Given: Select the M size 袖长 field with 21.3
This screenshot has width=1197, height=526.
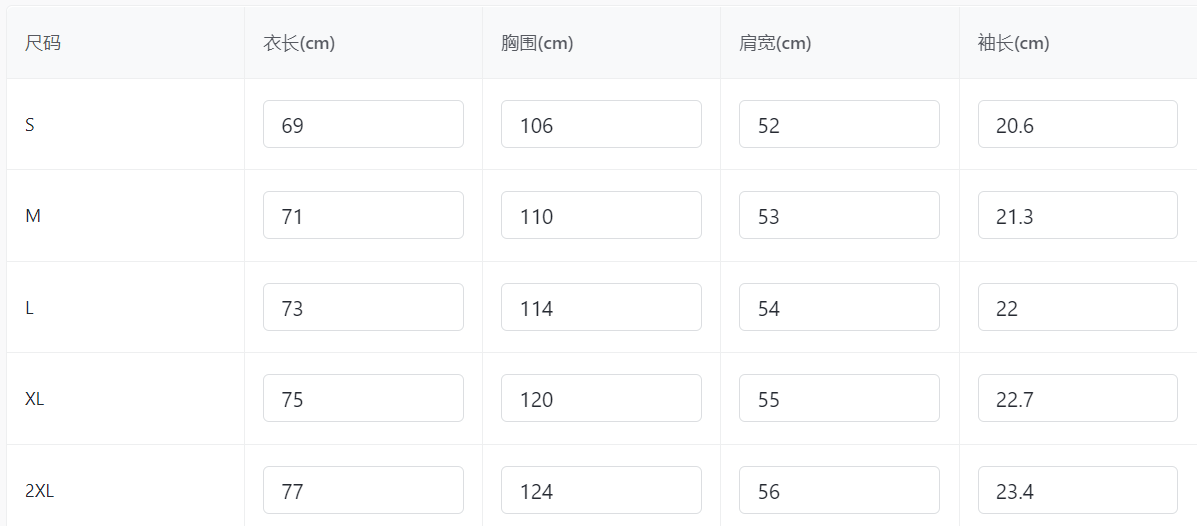Looking at the screenshot, I should pyautogui.click(x=1077, y=215).
